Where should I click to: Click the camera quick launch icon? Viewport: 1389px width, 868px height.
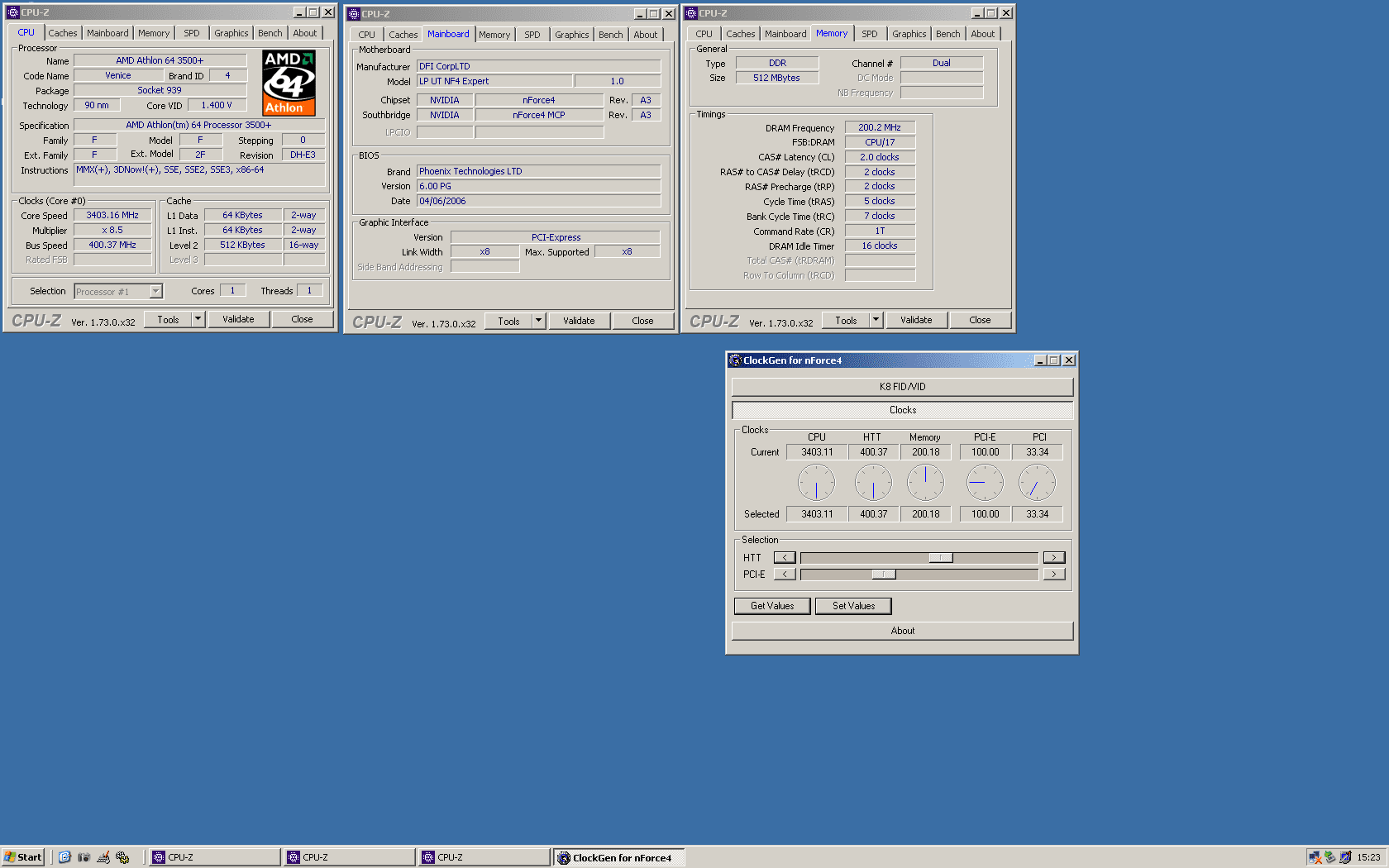coord(84,857)
